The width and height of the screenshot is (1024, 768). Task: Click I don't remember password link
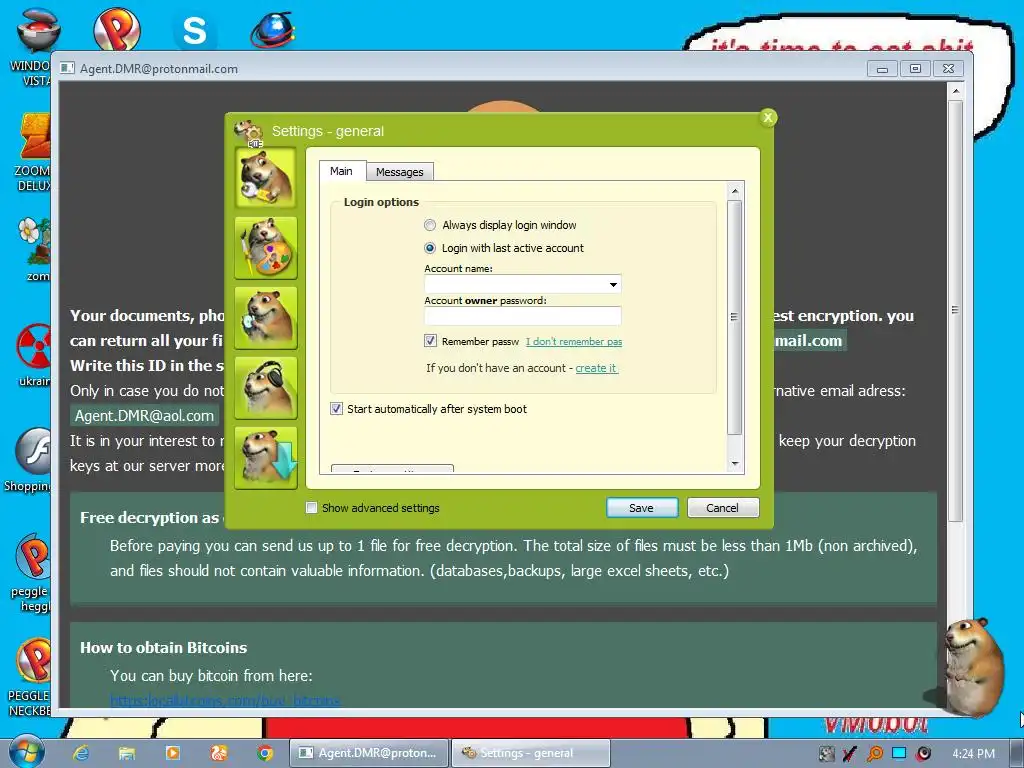click(x=574, y=342)
